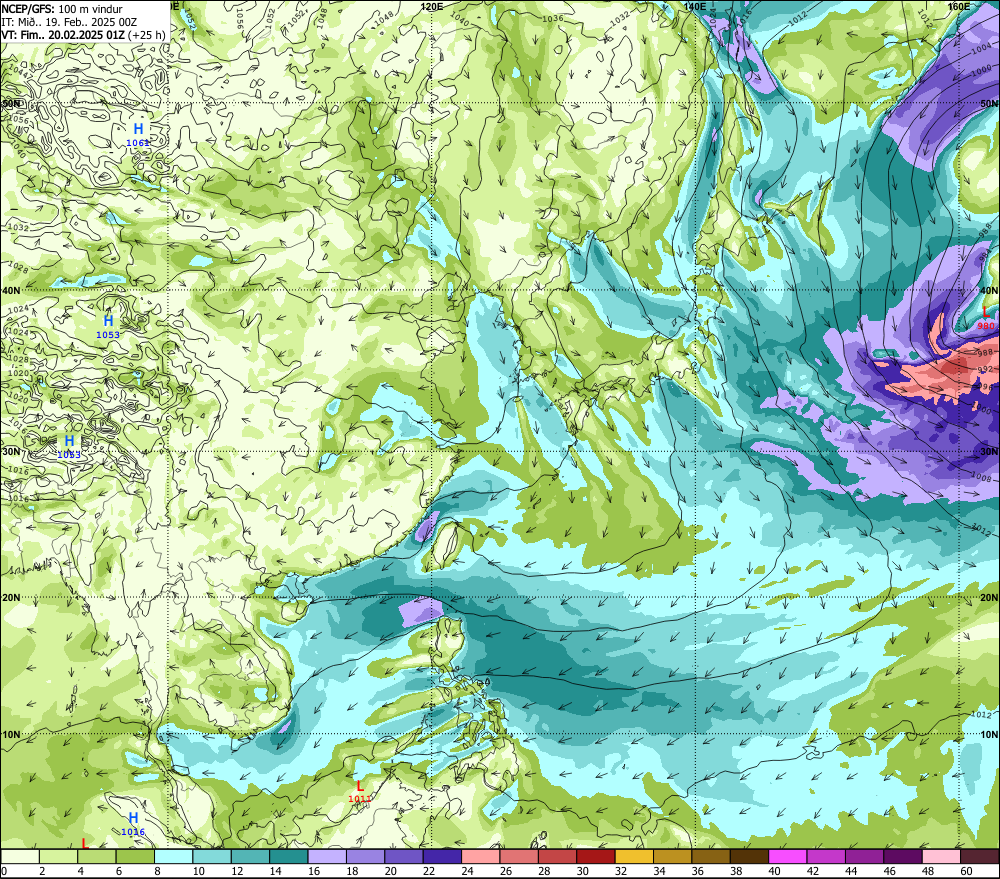Click the title text 'NCEP/GFS: 100 m vindur'
This screenshot has height=879, width=1000.
[x=62, y=9]
